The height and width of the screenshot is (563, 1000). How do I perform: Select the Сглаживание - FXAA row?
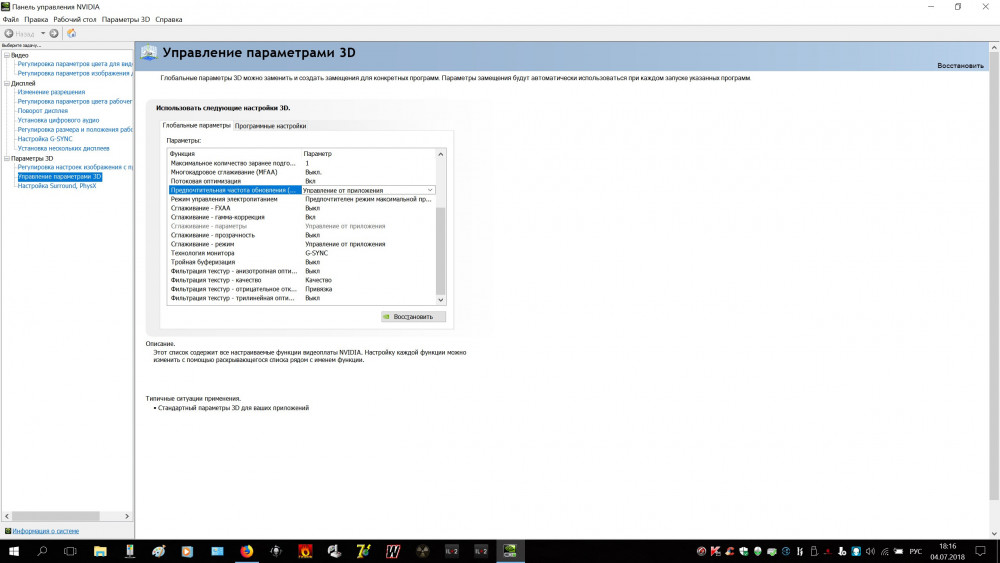click(x=302, y=208)
